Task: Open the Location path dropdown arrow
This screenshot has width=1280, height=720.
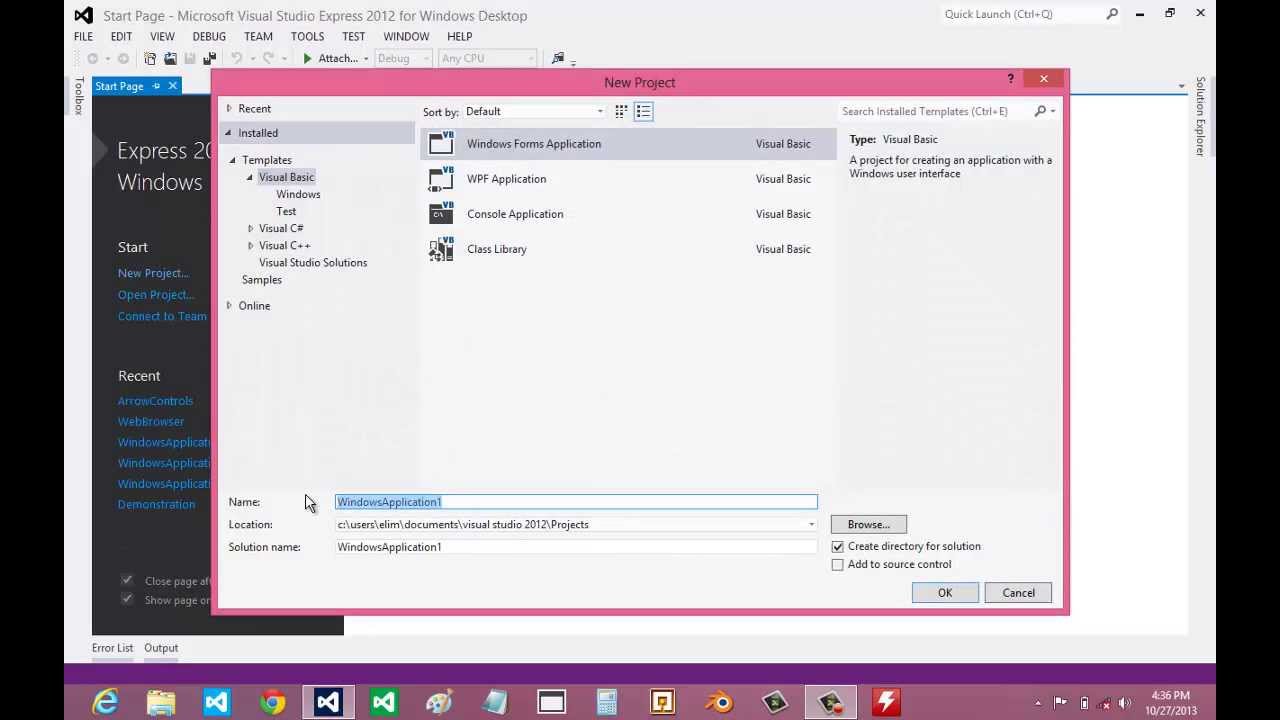Action: point(811,525)
